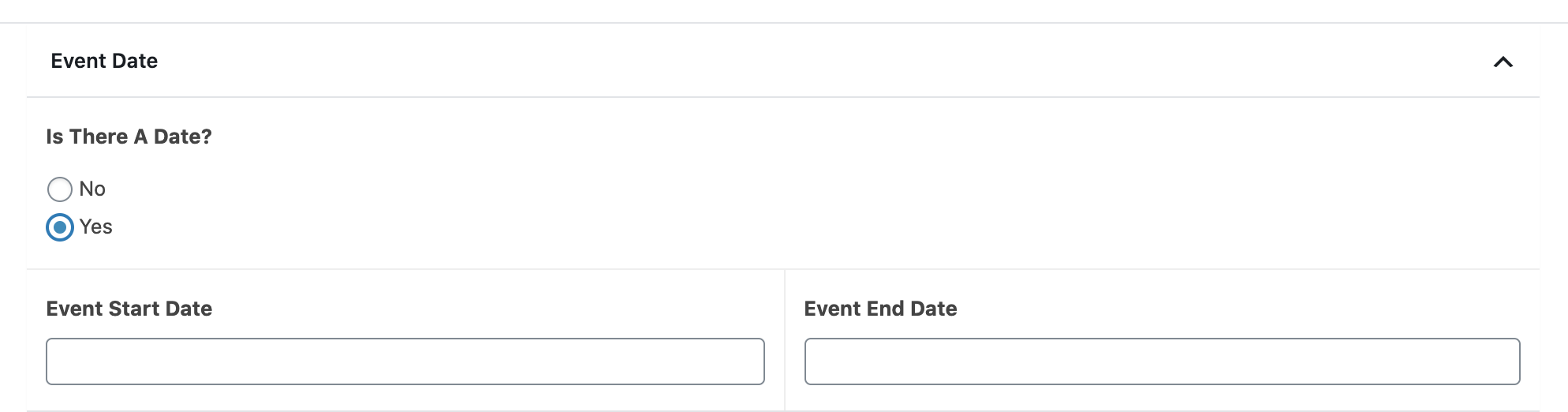
Task: Choose Yes for Is There A Date
Action: (x=60, y=227)
